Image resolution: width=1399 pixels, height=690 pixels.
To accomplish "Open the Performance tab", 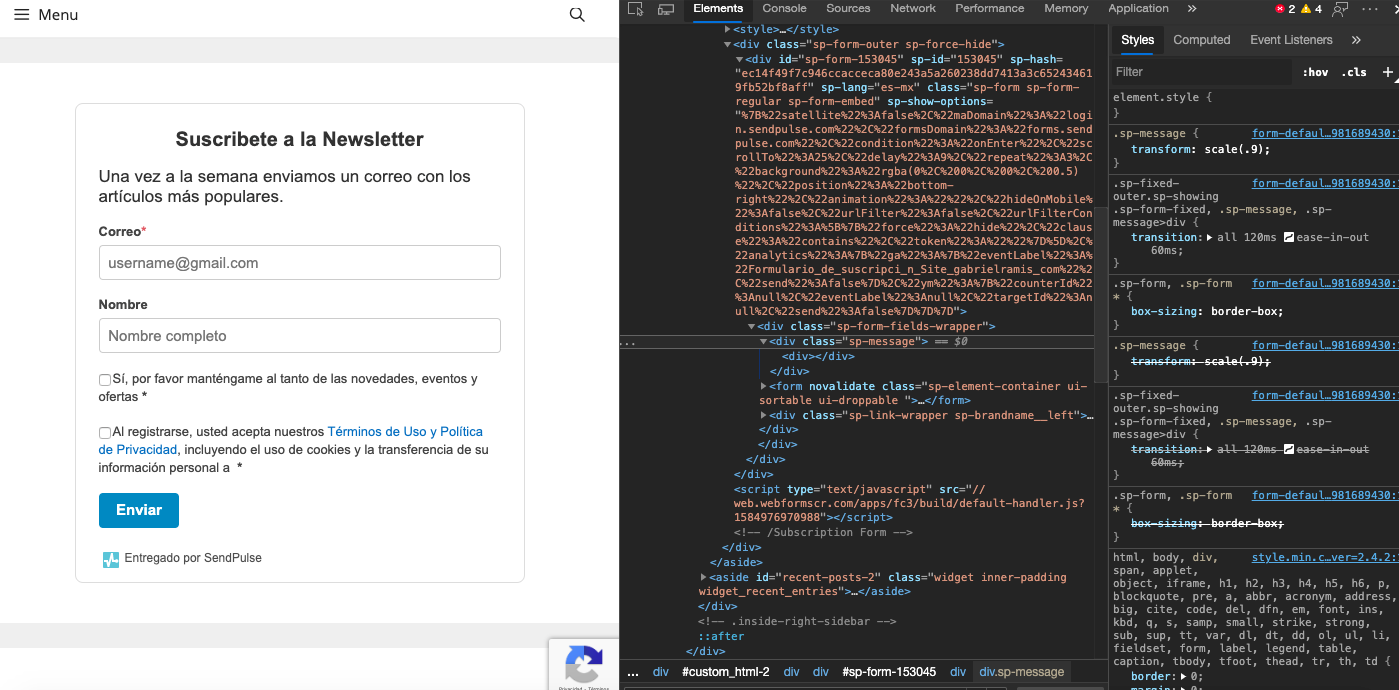I will tap(989, 9).
